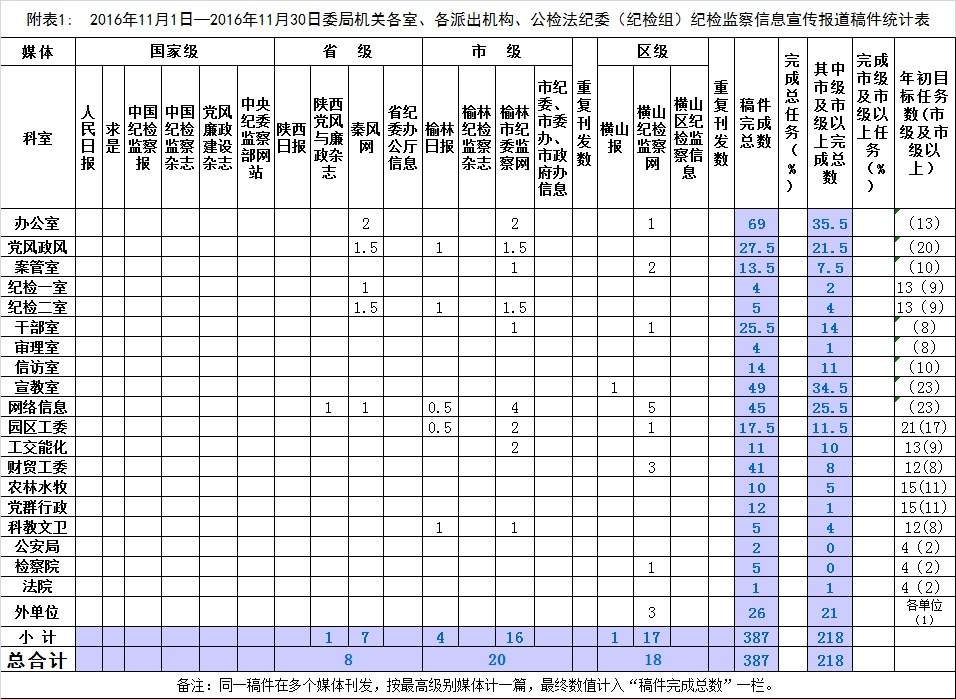Click the 完成总任务(%) column header
956x699 pixels.
pos(793,123)
